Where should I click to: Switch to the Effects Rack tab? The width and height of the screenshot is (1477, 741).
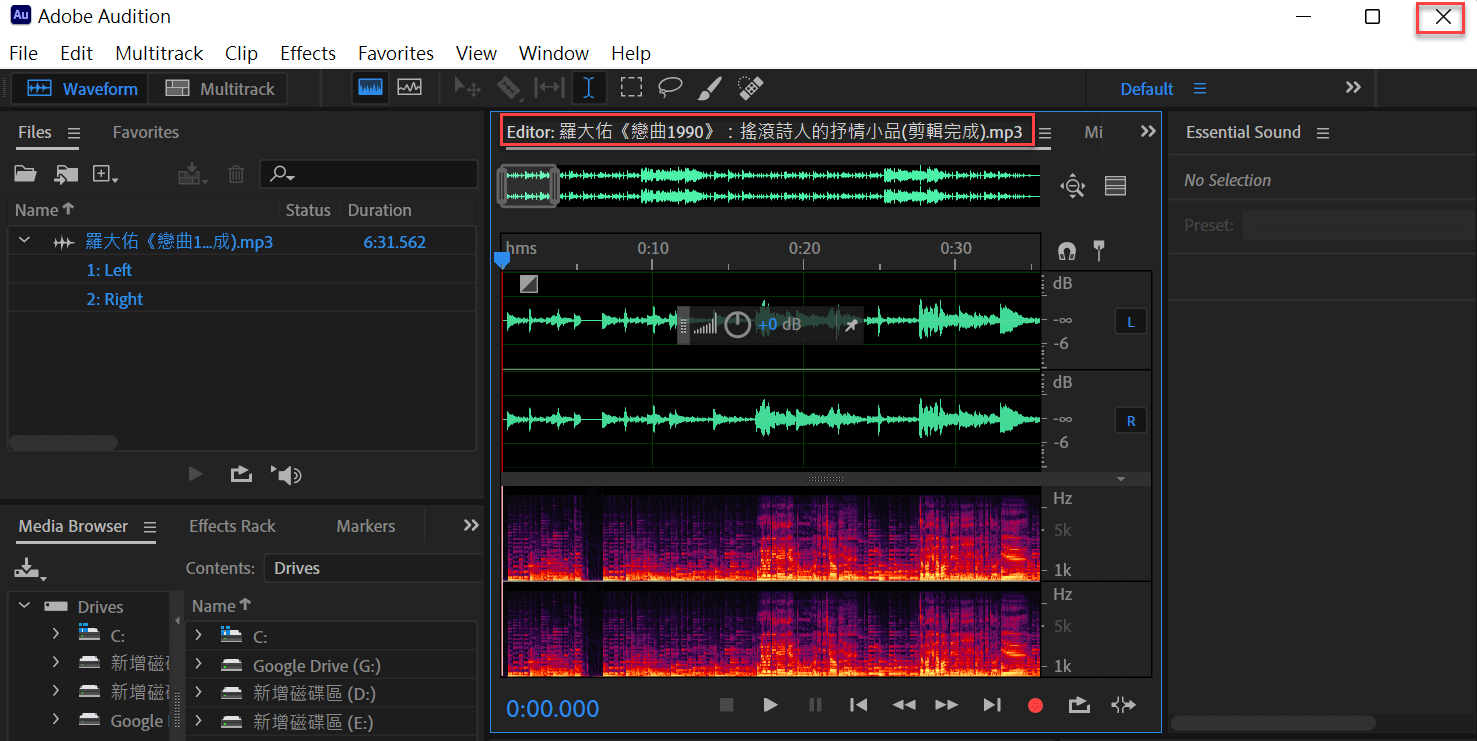[x=232, y=526]
